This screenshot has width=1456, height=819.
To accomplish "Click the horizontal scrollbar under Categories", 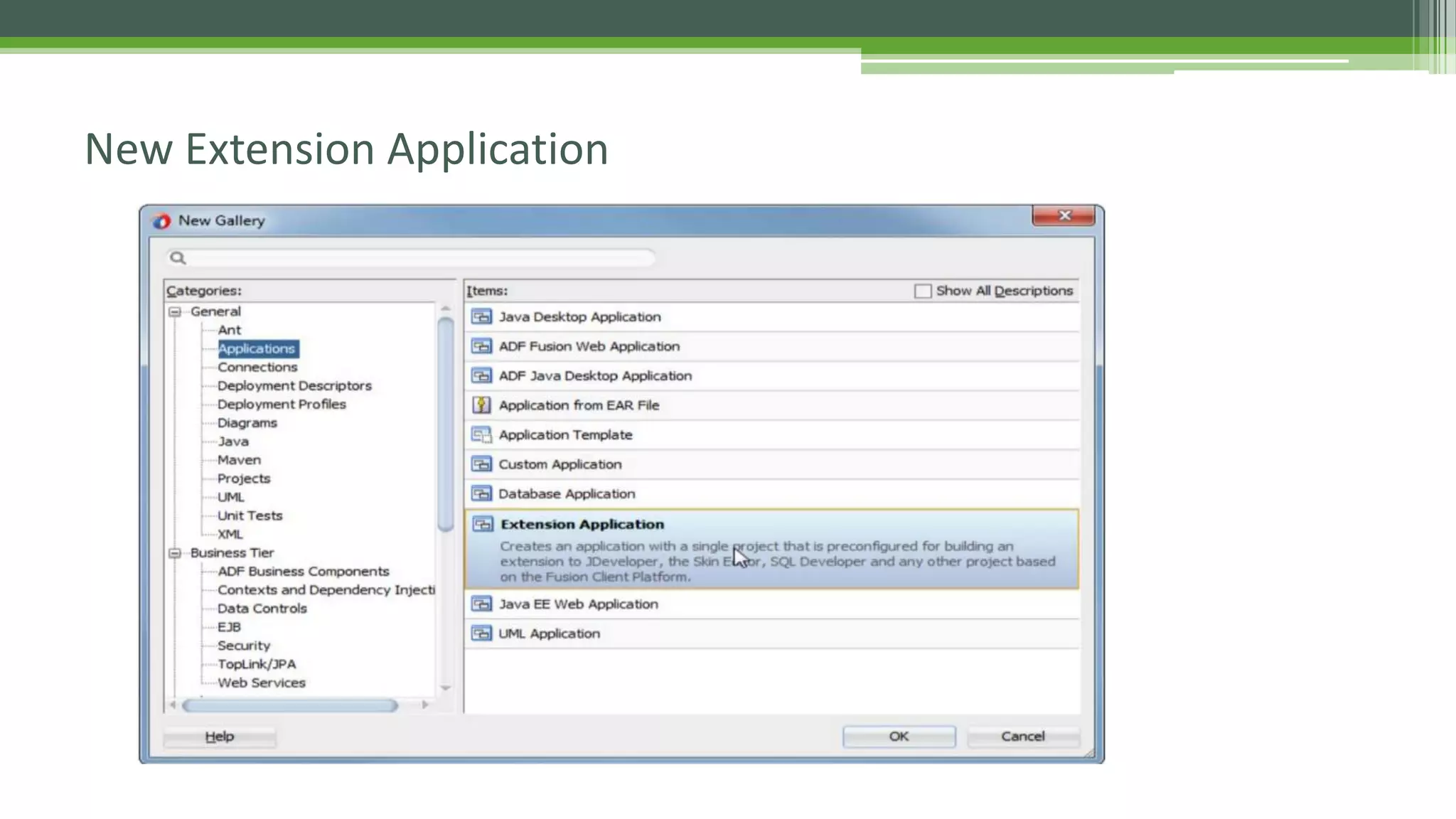I will pyautogui.click(x=290, y=705).
